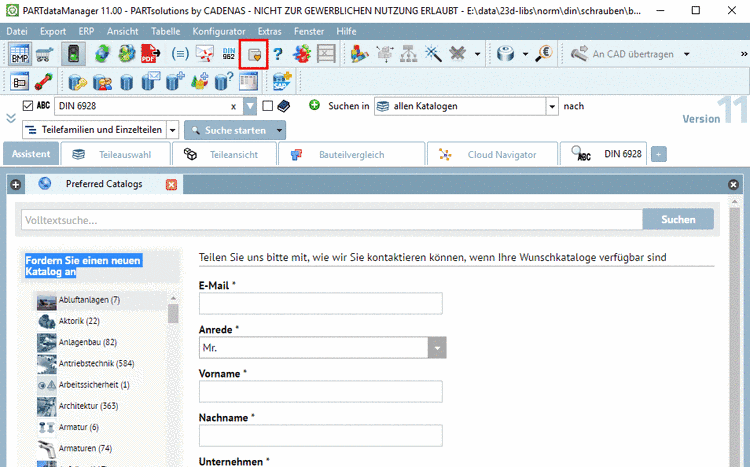Open the Extras menu
Viewport: 750px width, 467px height.
point(269,32)
